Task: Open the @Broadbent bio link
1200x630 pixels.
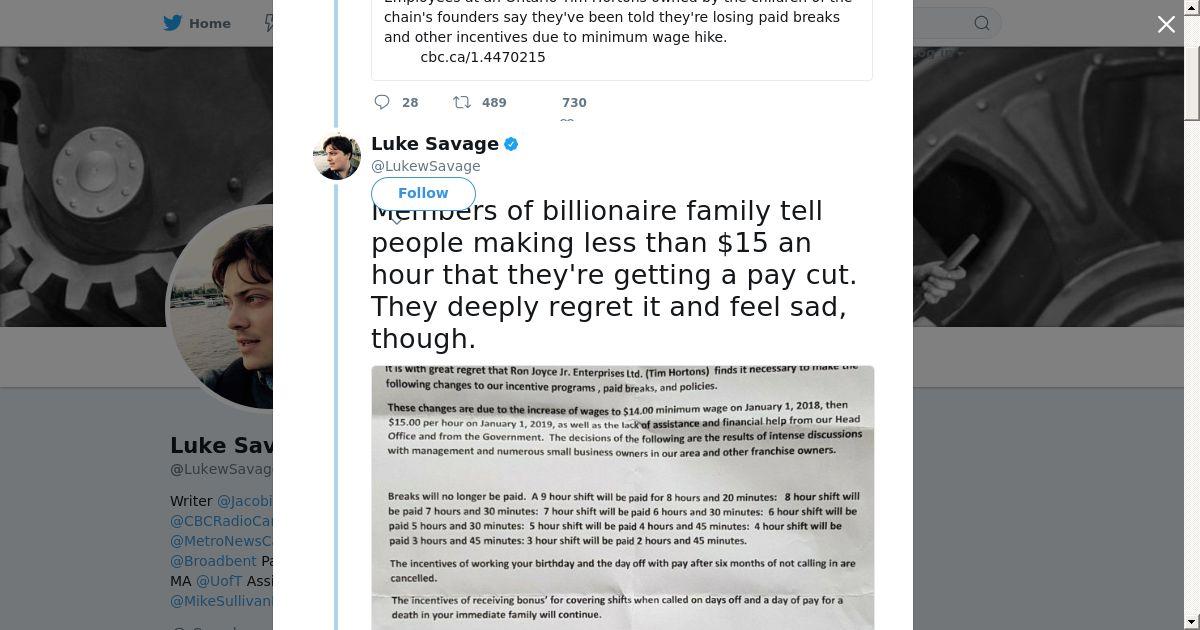Action: click(213, 561)
